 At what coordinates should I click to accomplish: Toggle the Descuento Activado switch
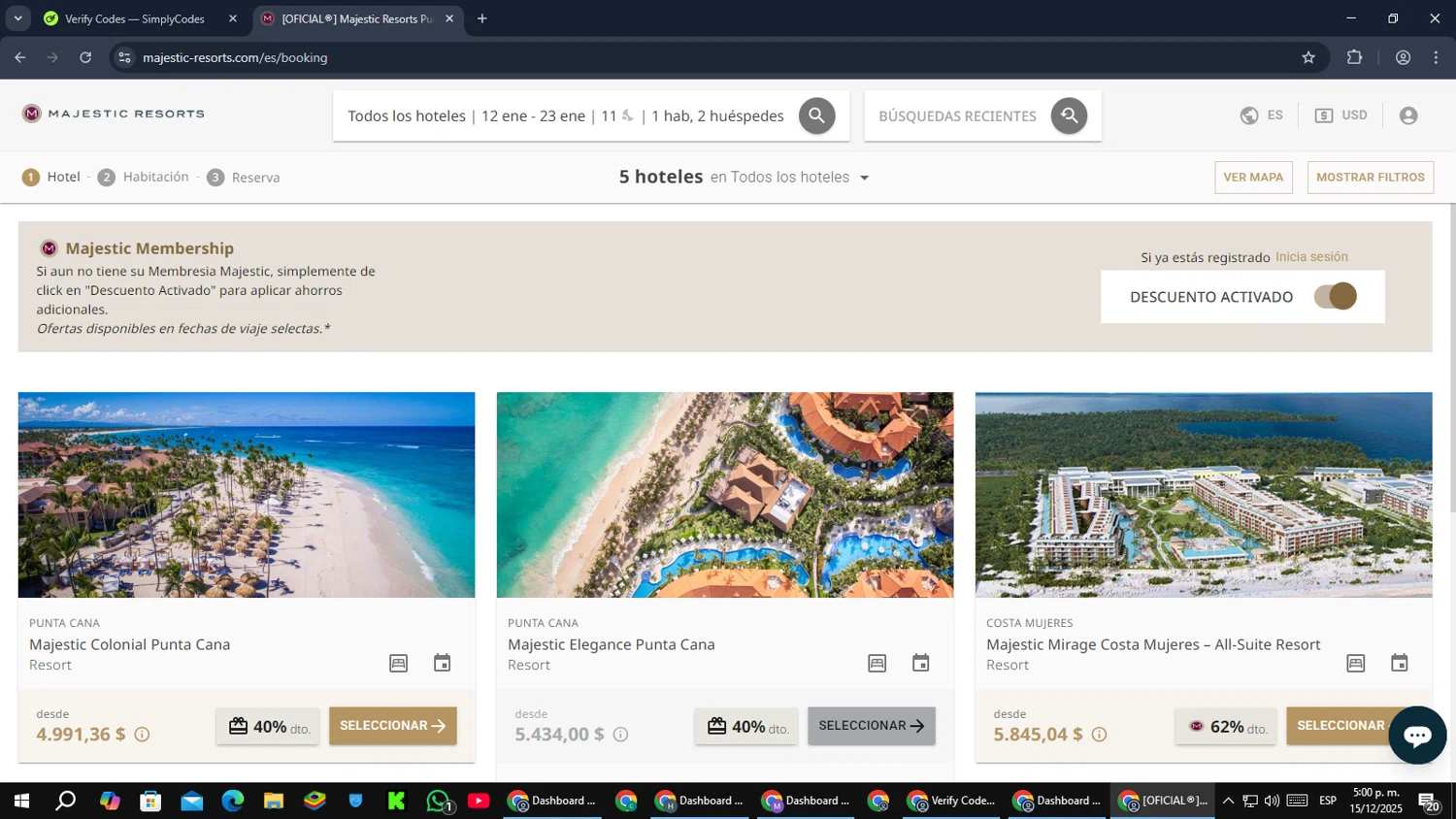point(1336,296)
